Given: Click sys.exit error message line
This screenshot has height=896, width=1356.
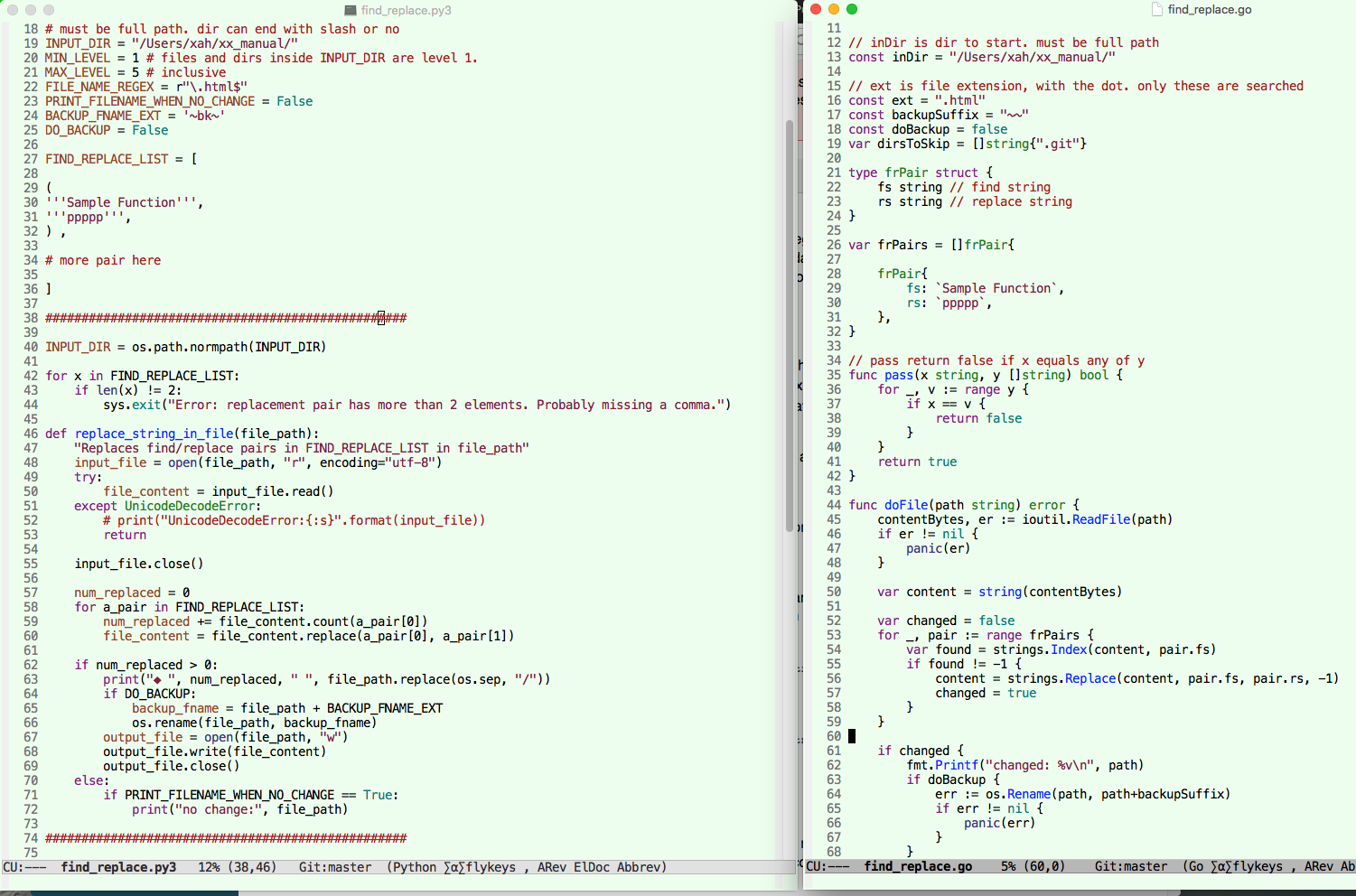Looking at the screenshot, I should click(x=416, y=405).
